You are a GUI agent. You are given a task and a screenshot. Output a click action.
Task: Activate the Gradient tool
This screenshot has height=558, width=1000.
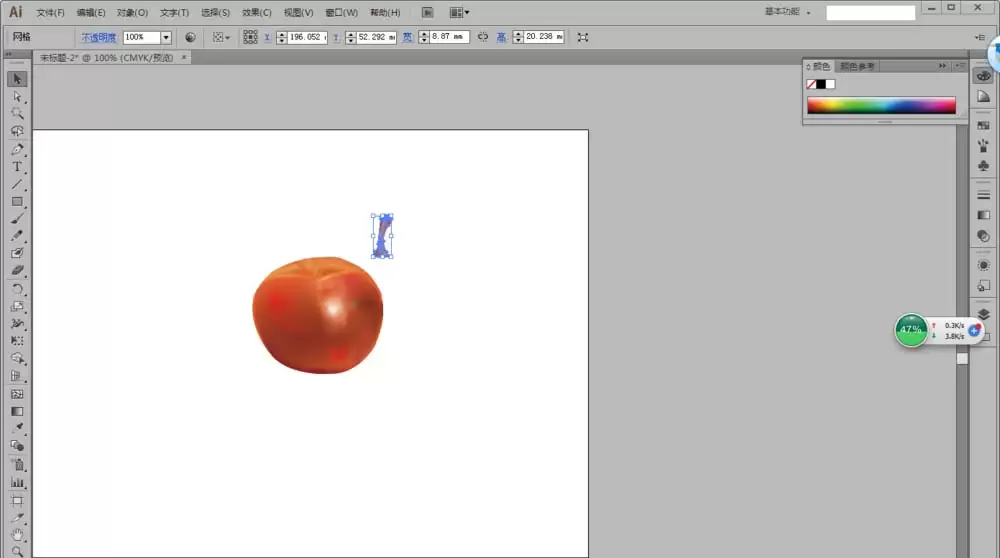[17, 411]
